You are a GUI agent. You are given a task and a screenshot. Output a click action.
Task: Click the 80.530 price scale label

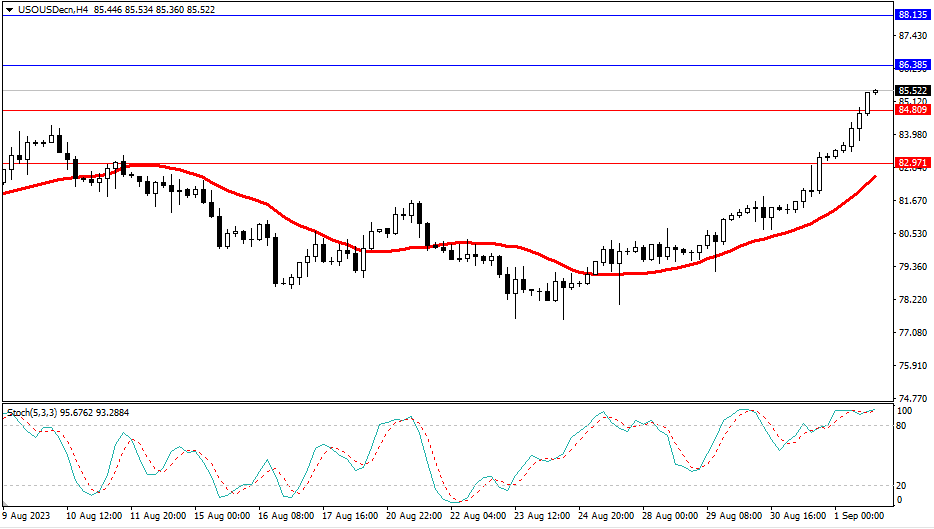(x=913, y=233)
